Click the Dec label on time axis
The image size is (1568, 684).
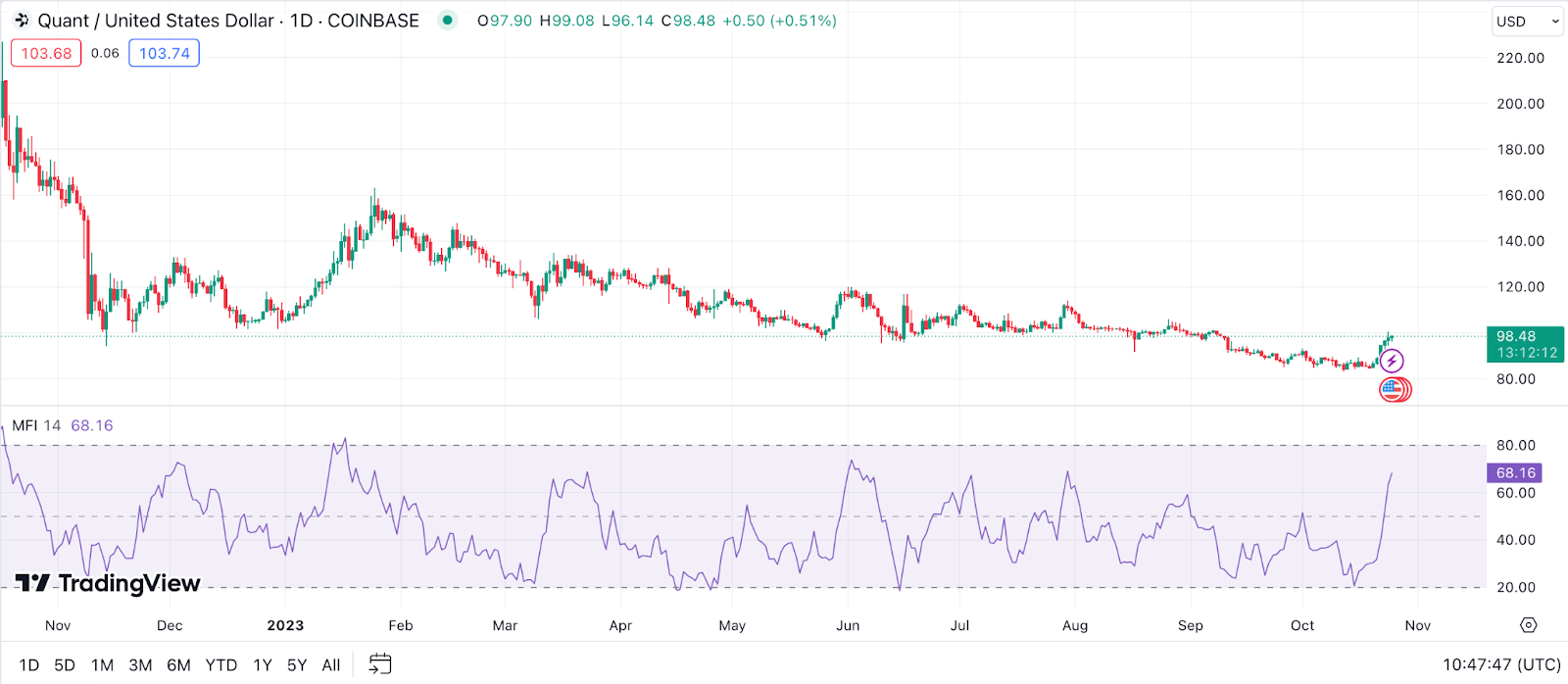tap(170, 625)
